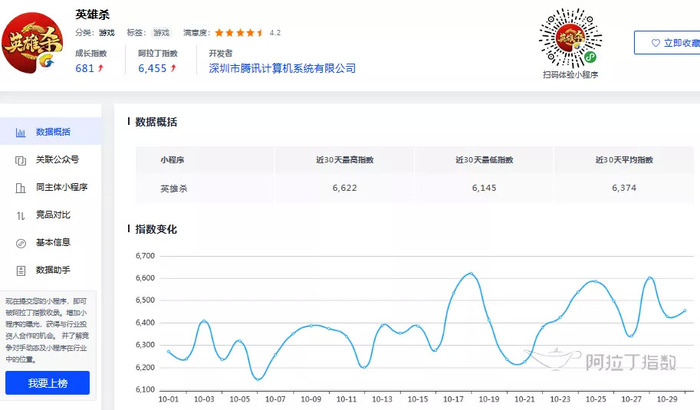
Task: Open the mini-program QR code
Action: [570, 38]
